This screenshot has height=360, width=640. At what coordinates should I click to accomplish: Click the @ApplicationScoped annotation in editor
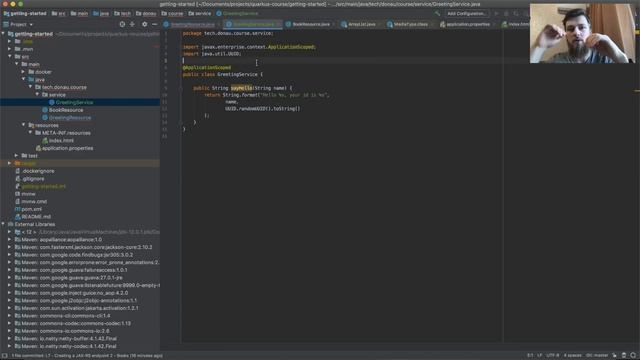[207, 68]
